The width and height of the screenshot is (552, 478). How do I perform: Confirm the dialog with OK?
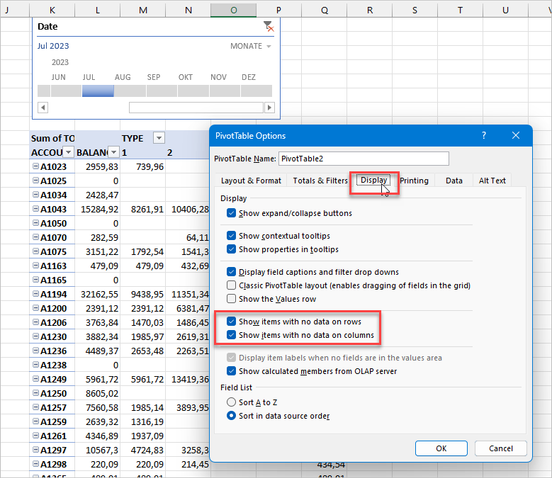[x=441, y=448]
